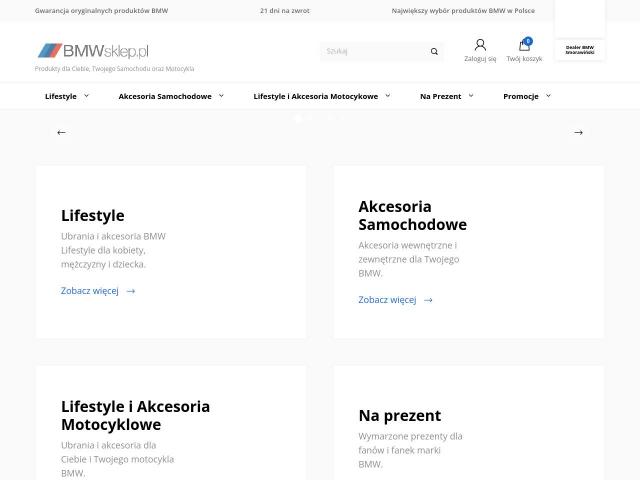Viewport: 640px width, 480px height.
Task: Click Zobacz więcej under Lifestyle
Action: pyautogui.click(x=90, y=291)
